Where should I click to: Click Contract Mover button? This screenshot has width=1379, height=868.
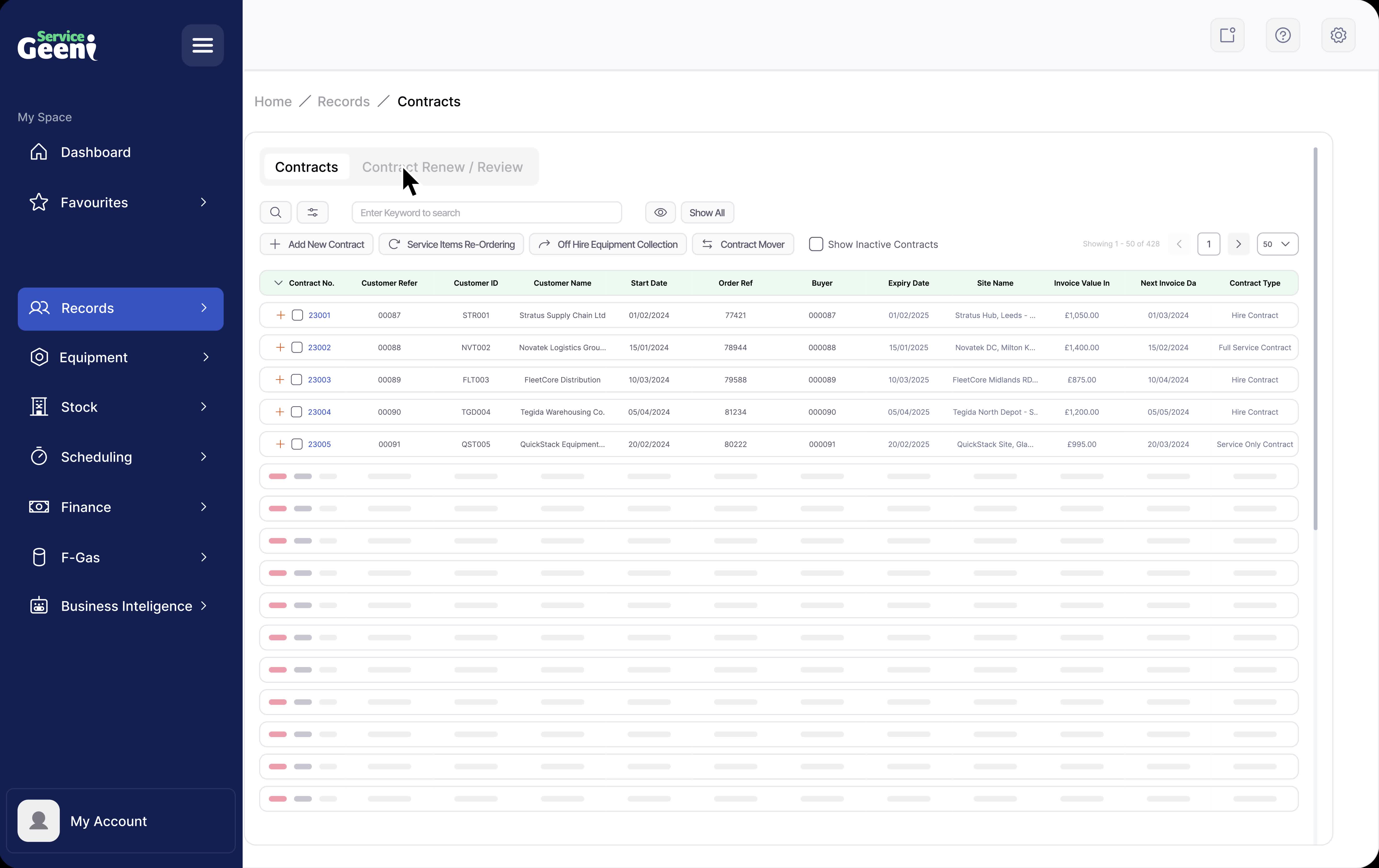(743, 244)
